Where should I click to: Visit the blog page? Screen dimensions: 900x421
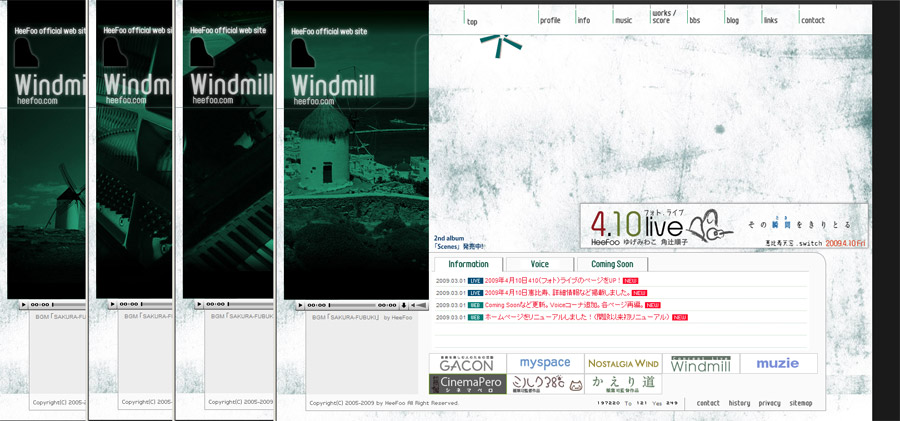point(732,20)
